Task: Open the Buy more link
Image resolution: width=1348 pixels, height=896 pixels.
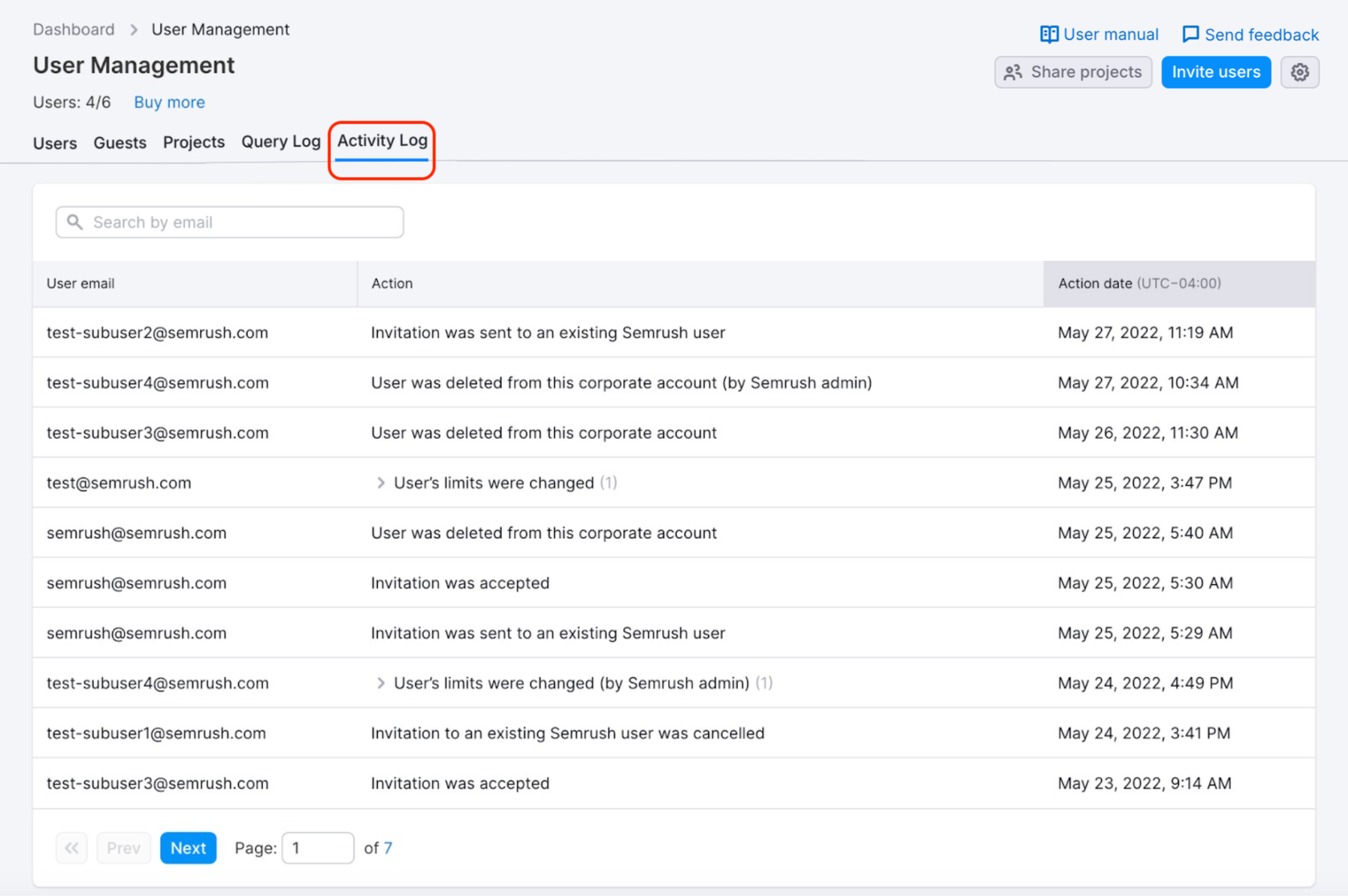Action: point(168,102)
